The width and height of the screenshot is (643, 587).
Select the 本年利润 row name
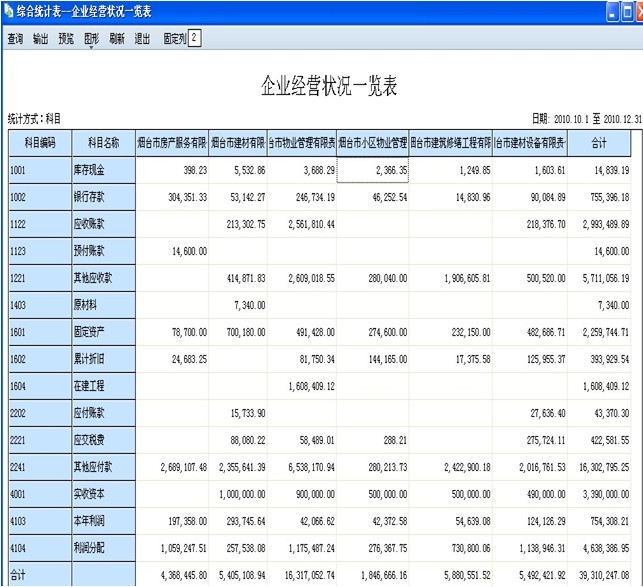click(103, 521)
